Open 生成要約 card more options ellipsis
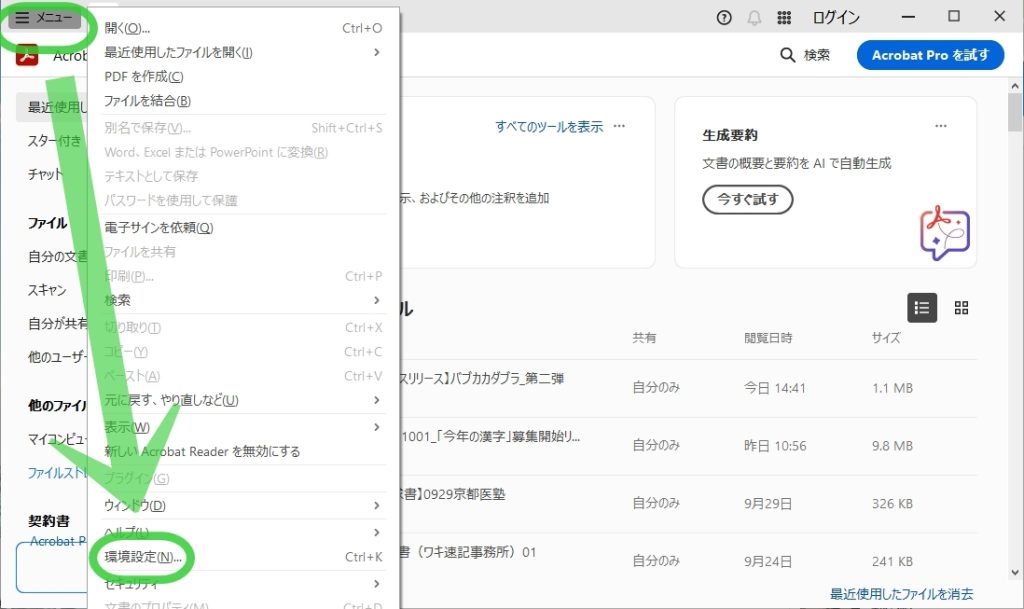The height and width of the screenshot is (609, 1024). pyautogui.click(x=940, y=126)
